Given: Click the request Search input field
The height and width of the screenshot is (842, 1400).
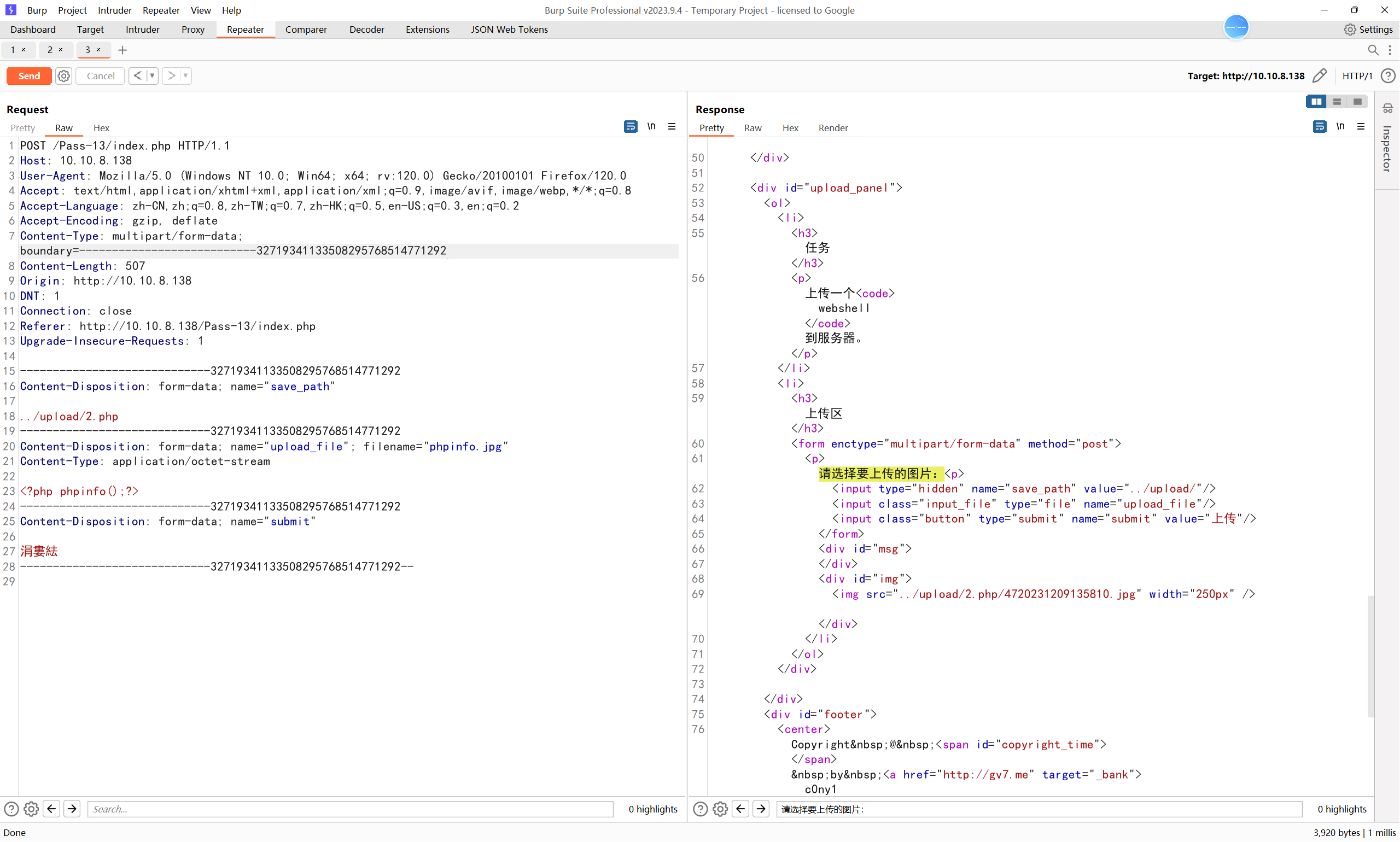Looking at the screenshot, I should coord(350,809).
